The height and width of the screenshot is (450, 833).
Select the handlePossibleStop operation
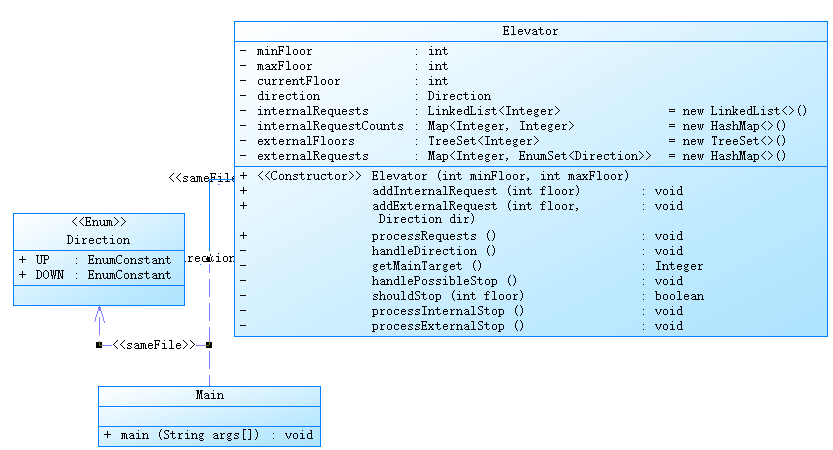[x=461, y=281]
